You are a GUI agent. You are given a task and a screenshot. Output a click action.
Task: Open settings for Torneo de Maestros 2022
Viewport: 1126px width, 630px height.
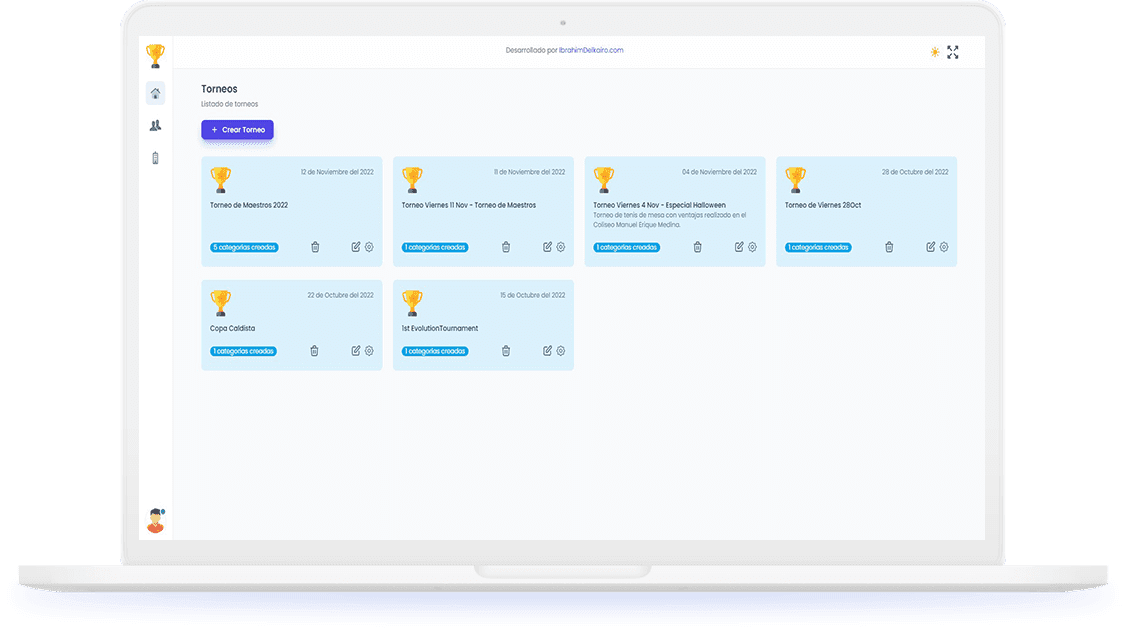point(369,247)
